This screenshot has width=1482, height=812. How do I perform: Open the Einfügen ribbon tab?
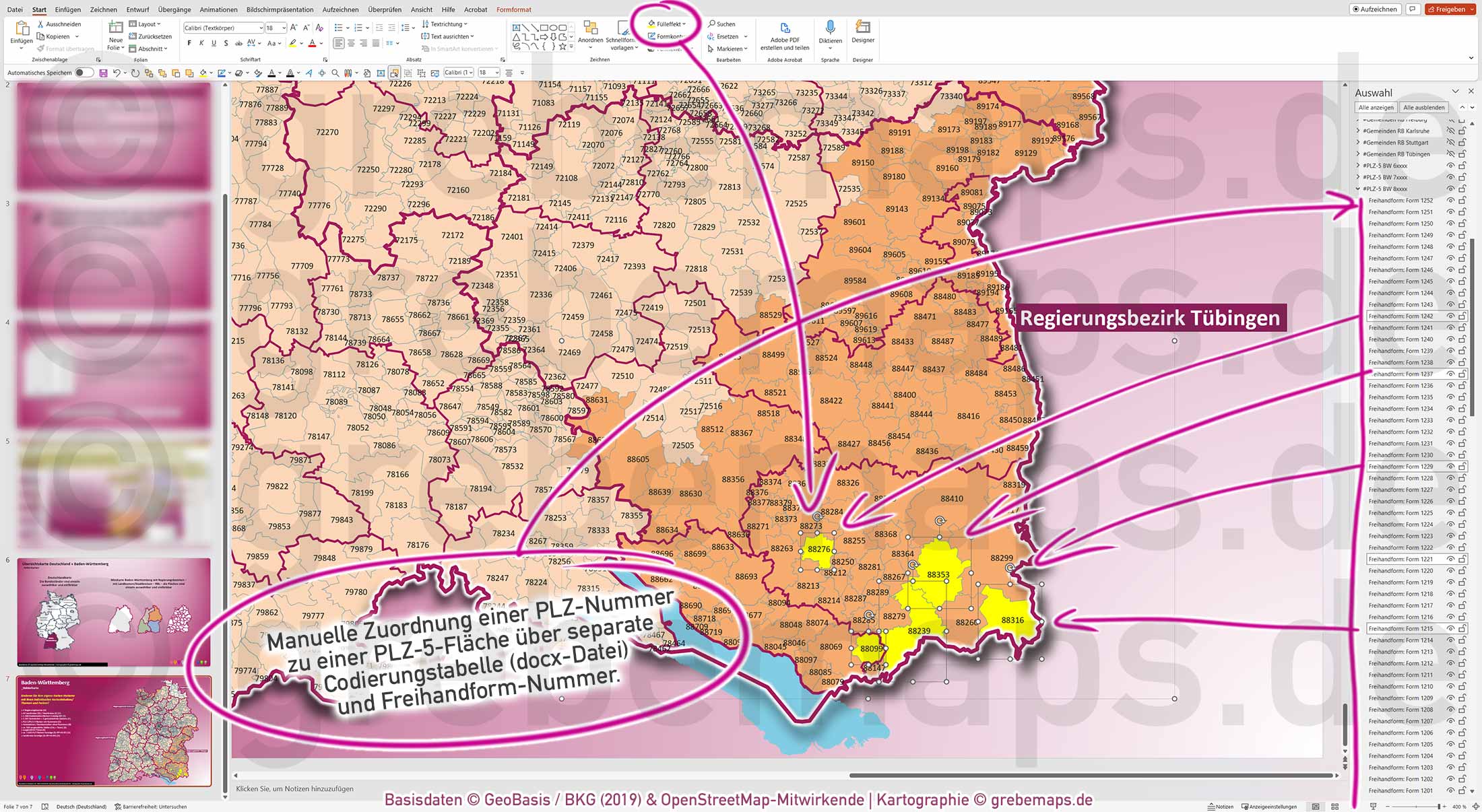67,9
